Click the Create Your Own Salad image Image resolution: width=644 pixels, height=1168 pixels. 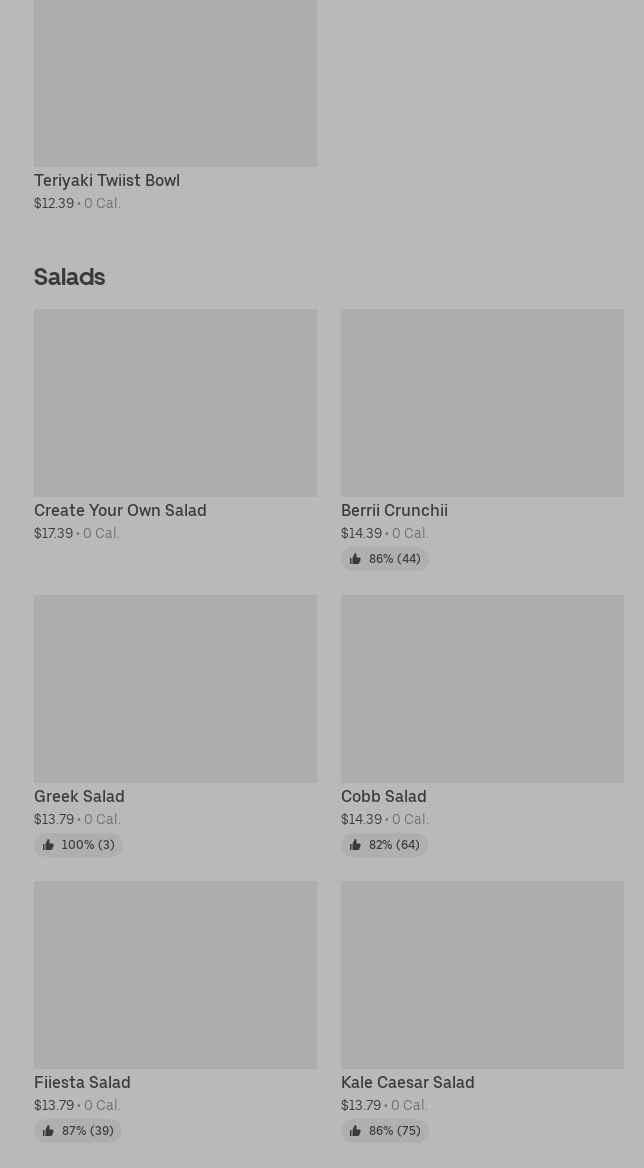tap(175, 402)
